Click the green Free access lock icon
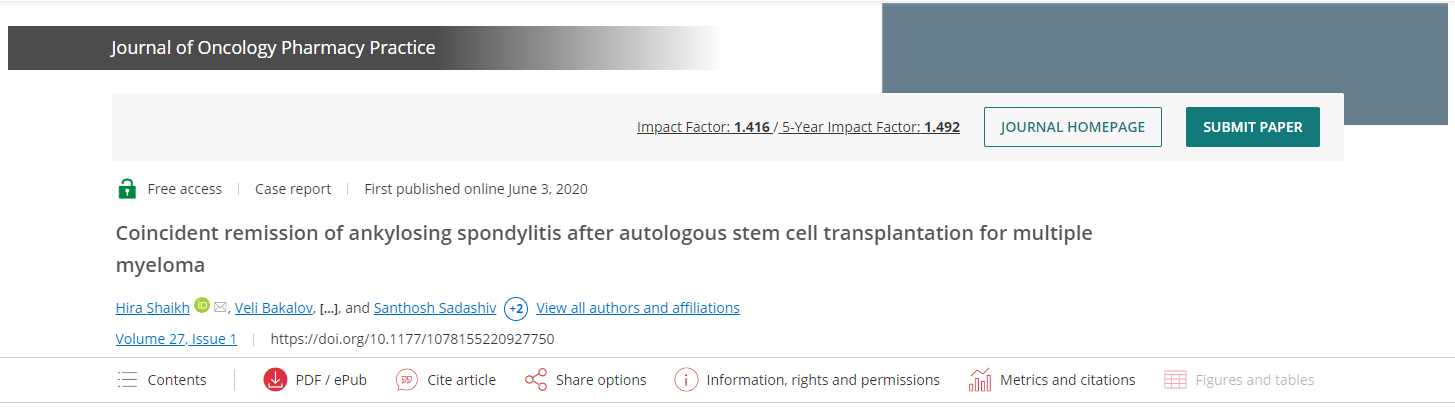 pos(127,188)
